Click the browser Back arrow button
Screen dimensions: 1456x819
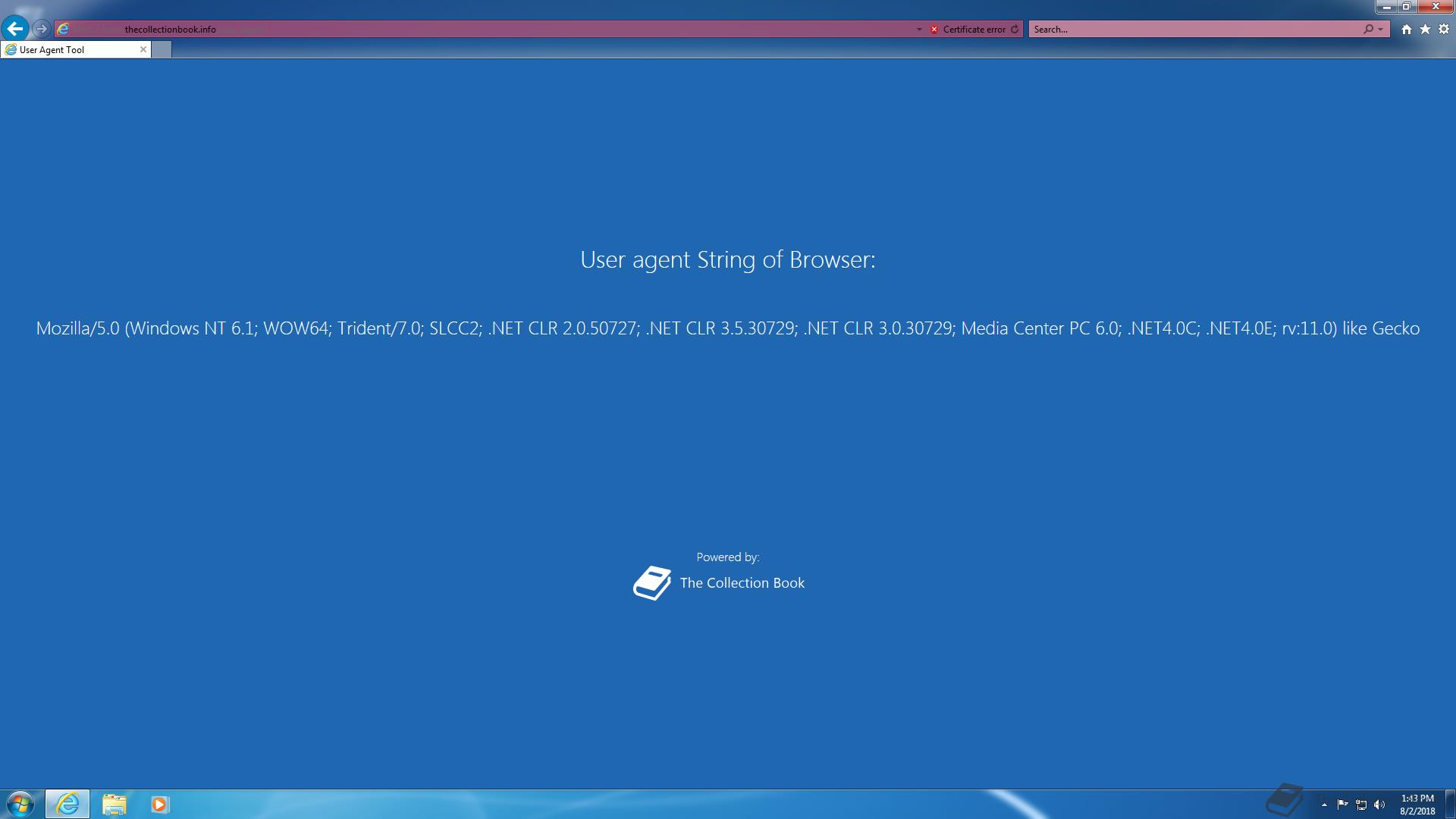[15, 29]
